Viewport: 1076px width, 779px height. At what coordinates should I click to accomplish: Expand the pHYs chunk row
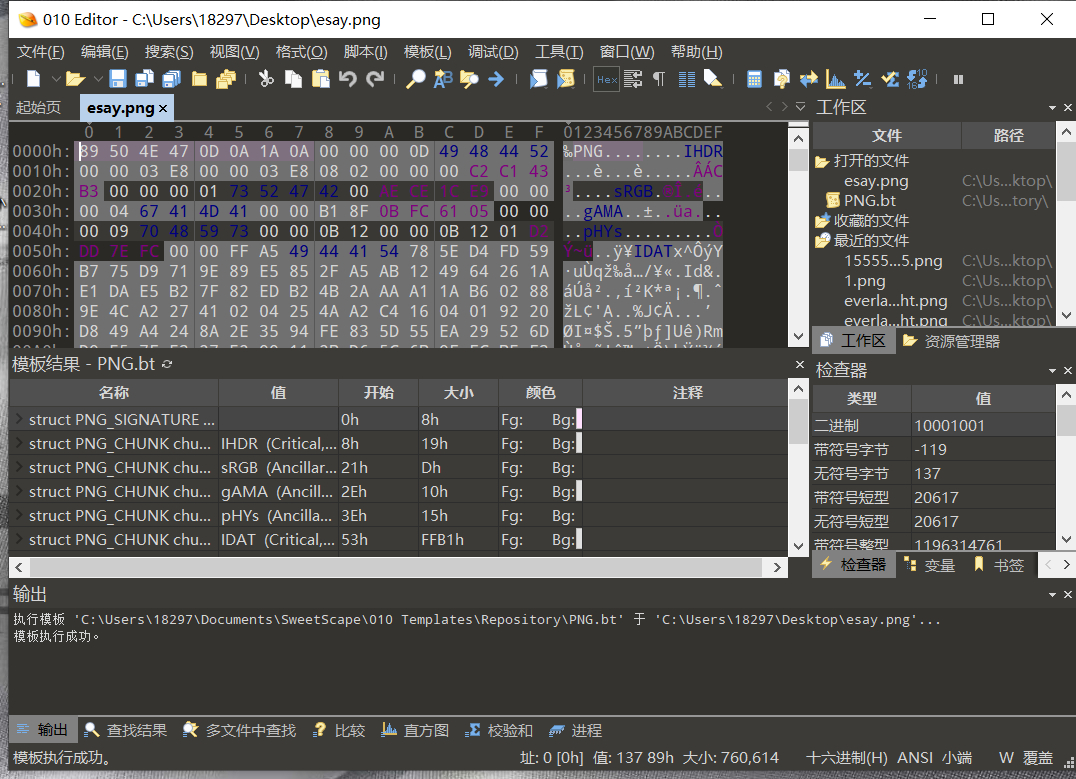tap(19, 515)
